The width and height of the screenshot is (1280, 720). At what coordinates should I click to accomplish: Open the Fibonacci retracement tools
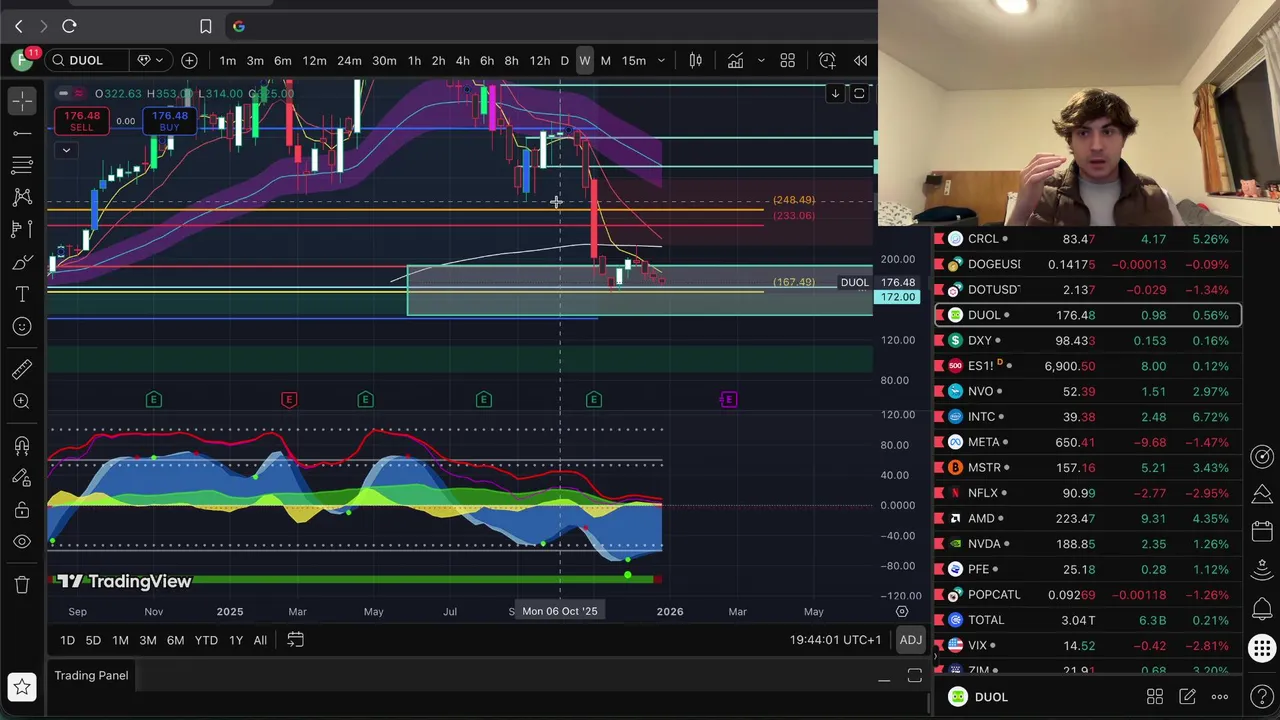click(x=22, y=165)
